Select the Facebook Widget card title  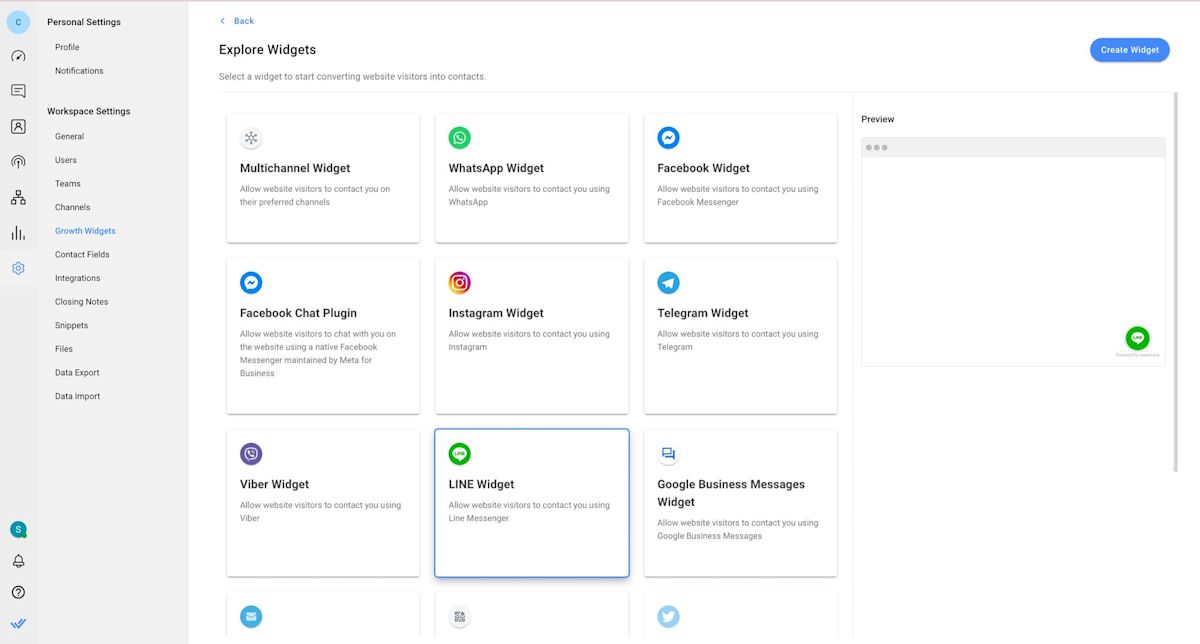point(703,168)
